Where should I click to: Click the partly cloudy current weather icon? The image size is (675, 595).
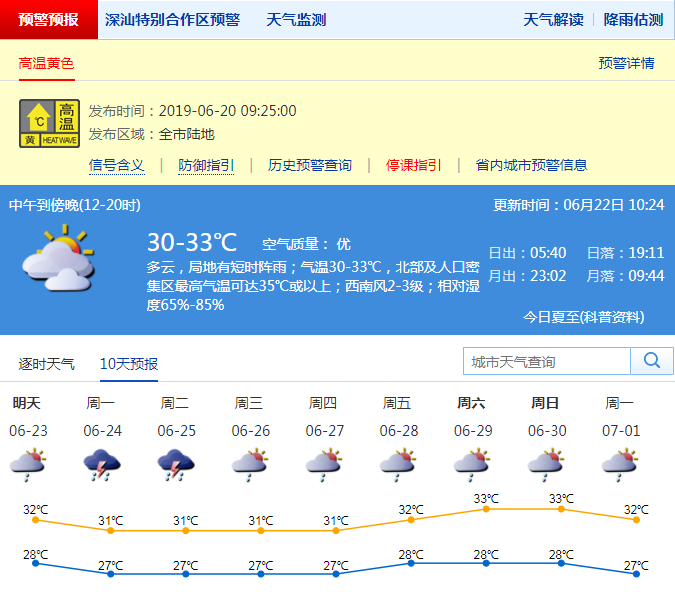(x=58, y=259)
